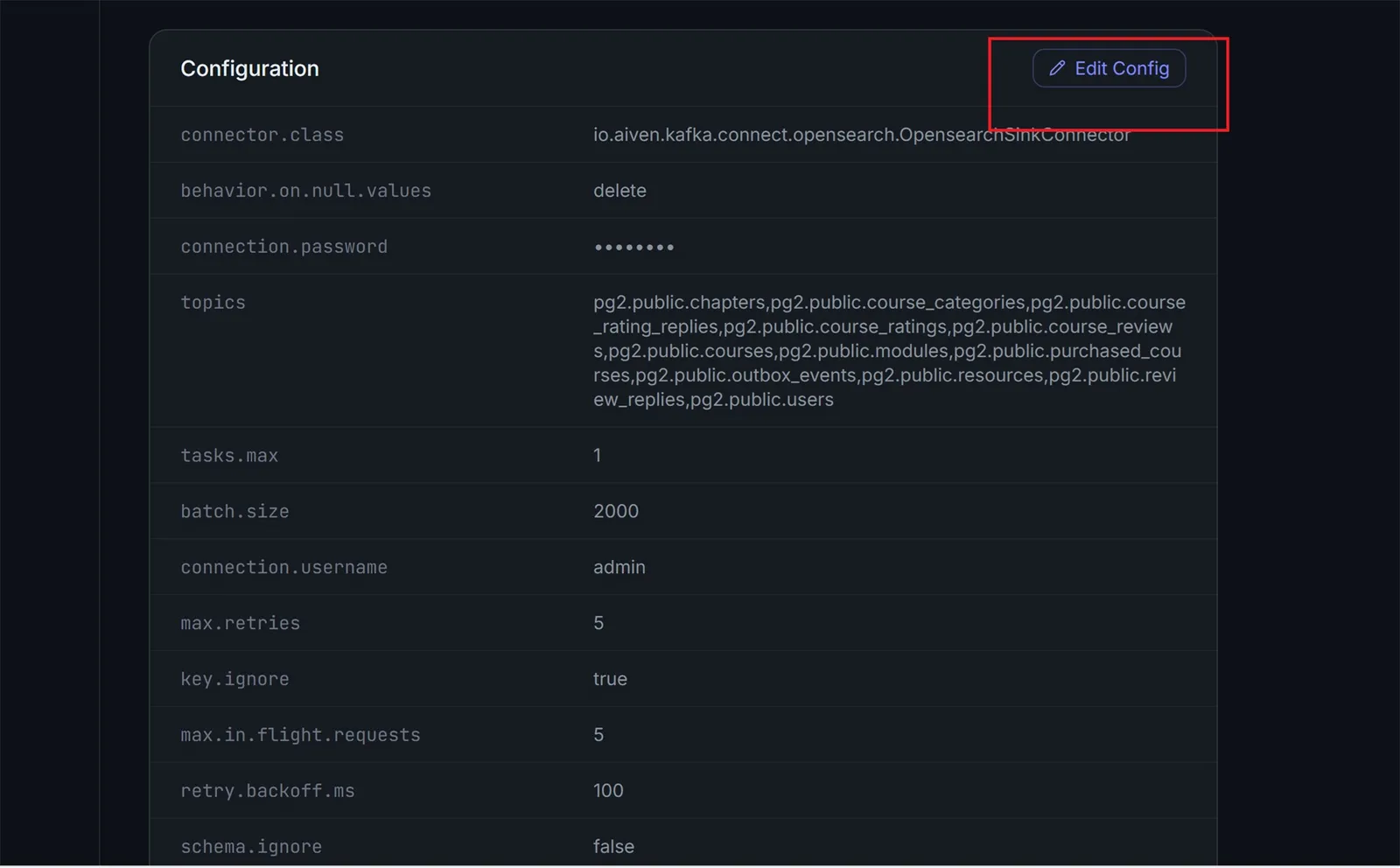Select the max.in.flight.requests value 5
This screenshot has width=1400, height=868.
pyautogui.click(x=598, y=735)
